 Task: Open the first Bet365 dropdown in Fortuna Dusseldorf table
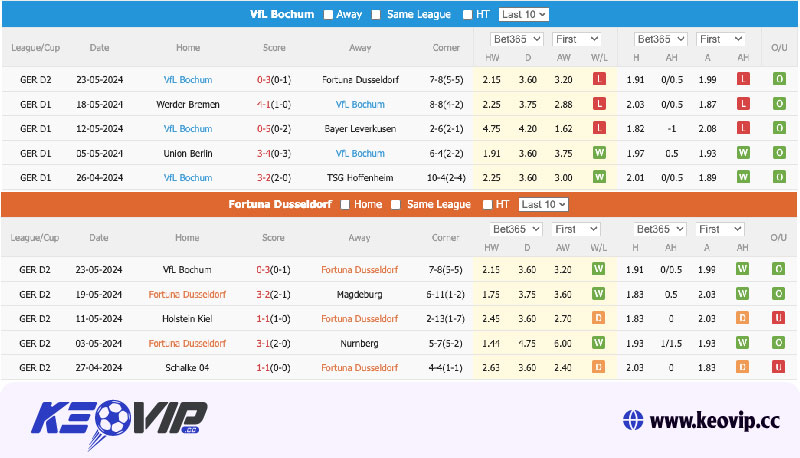(516, 230)
